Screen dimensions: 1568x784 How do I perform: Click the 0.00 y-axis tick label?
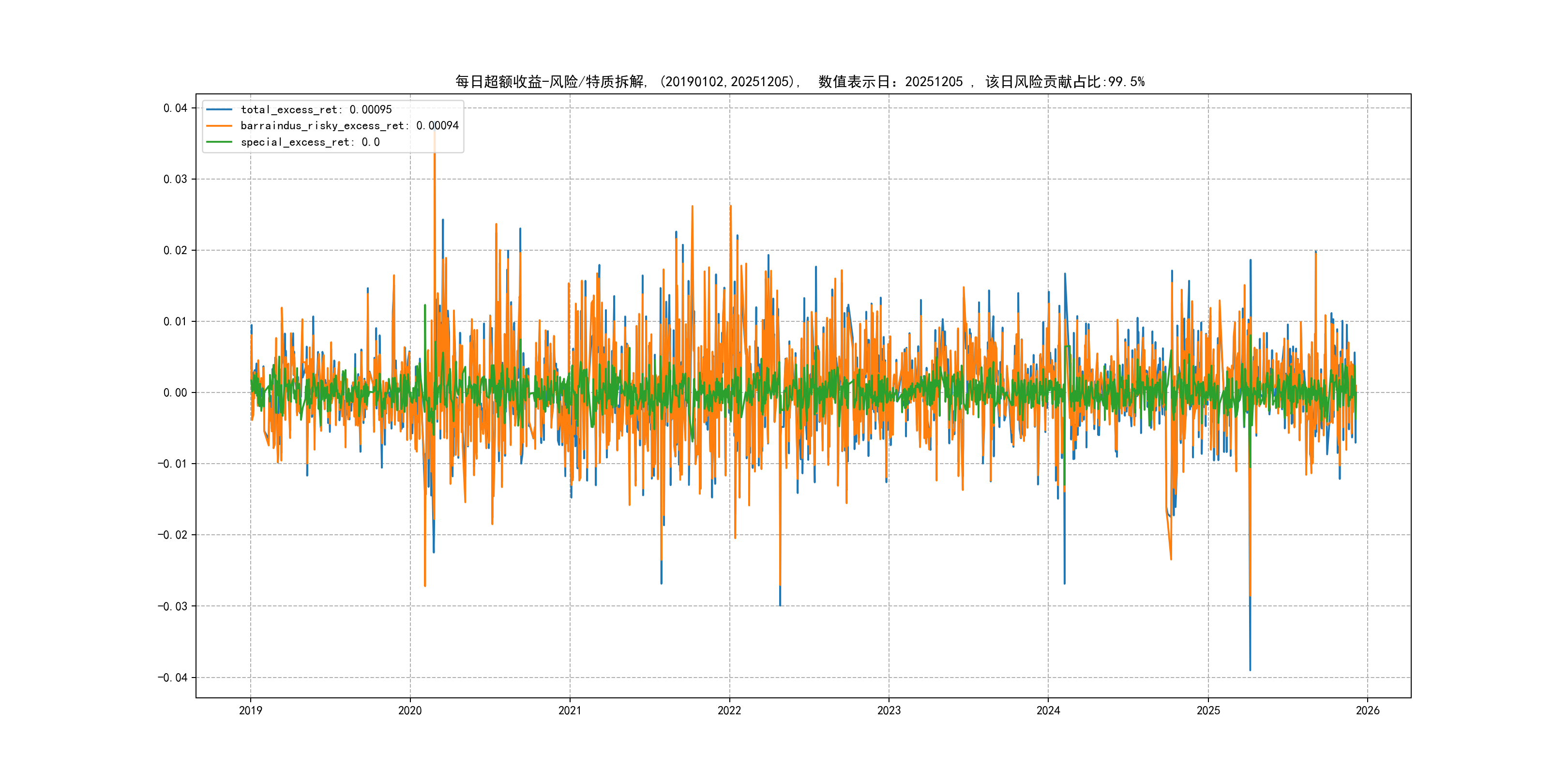[x=175, y=392]
